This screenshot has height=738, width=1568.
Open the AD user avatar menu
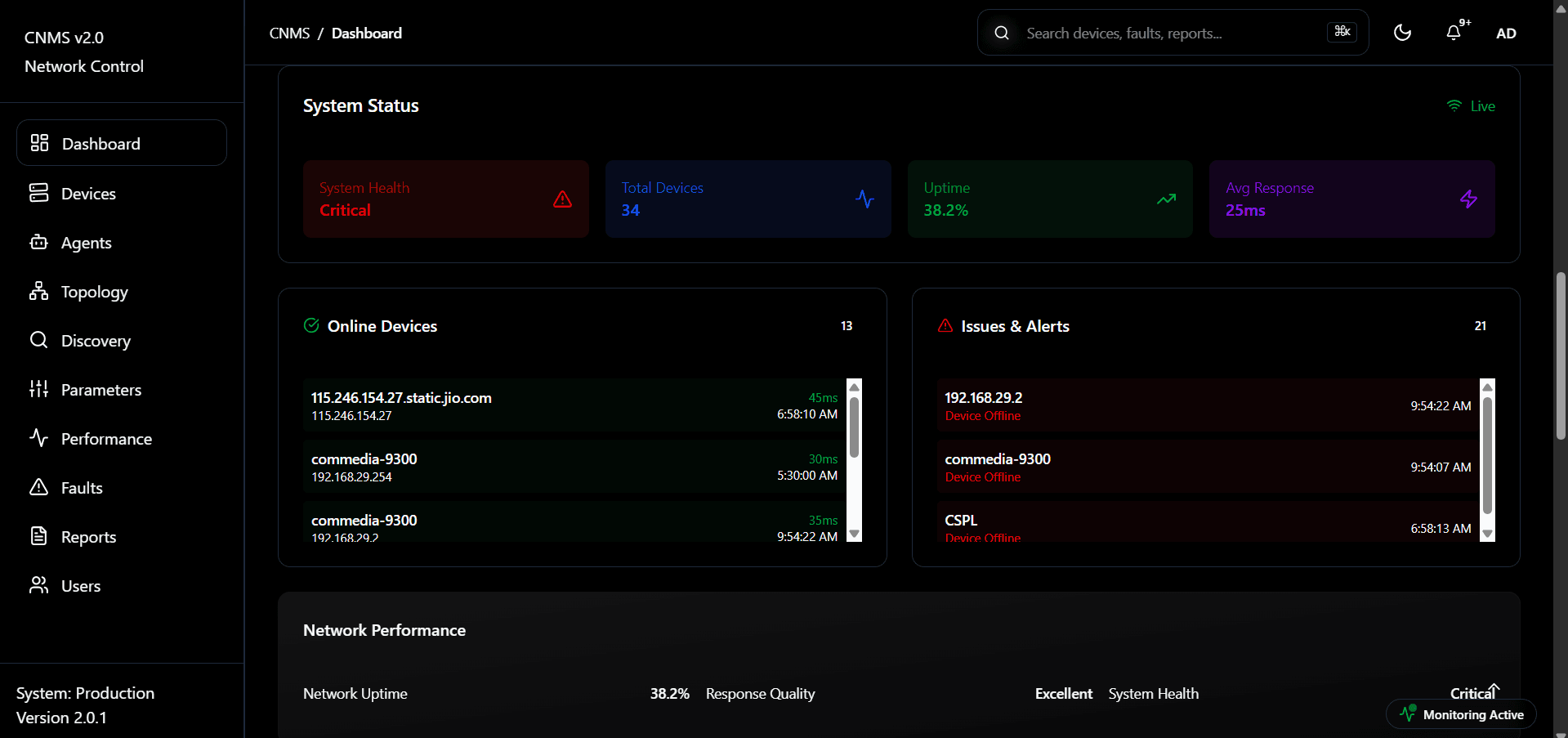[x=1506, y=34]
